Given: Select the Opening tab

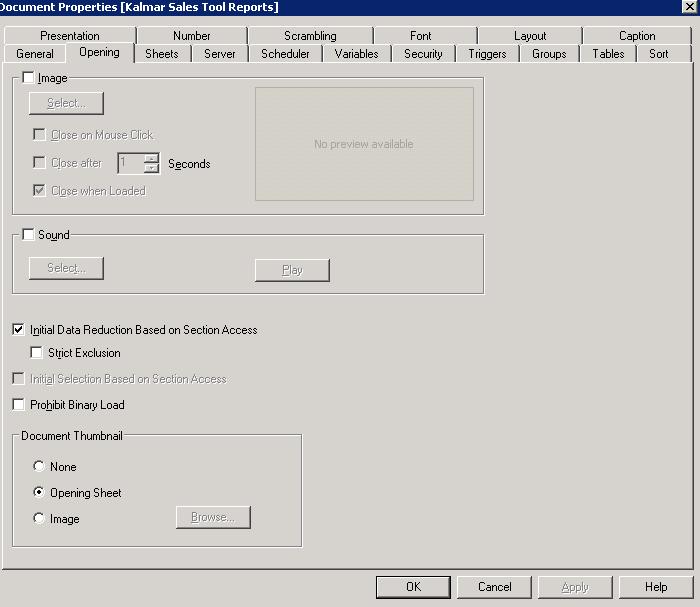Looking at the screenshot, I should tap(99, 53).
